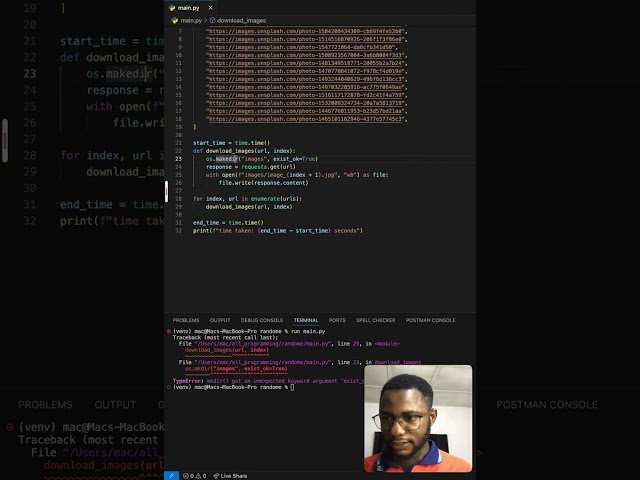Screen dimensions: 640x480
Task: Click line number 23 in the gutter
Action: pyautogui.click(x=178, y=159)
